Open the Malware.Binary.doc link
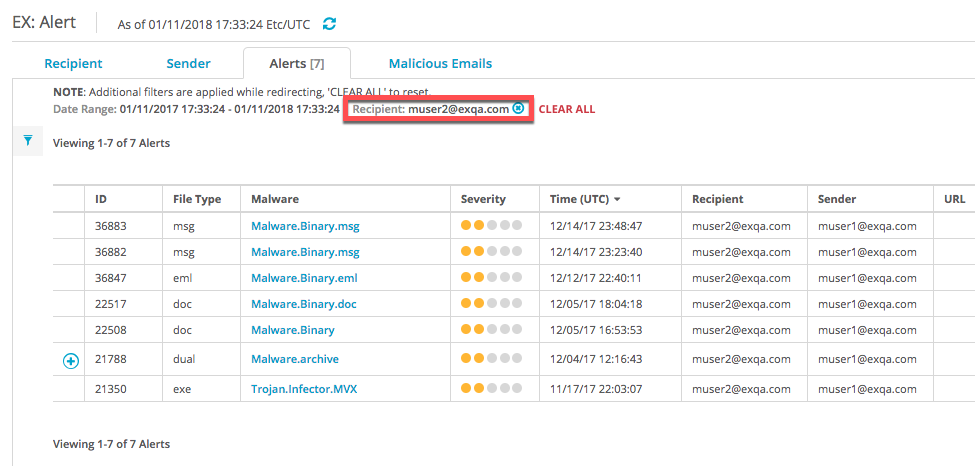This screenshot has height=466, width=975. click(303, 304)
